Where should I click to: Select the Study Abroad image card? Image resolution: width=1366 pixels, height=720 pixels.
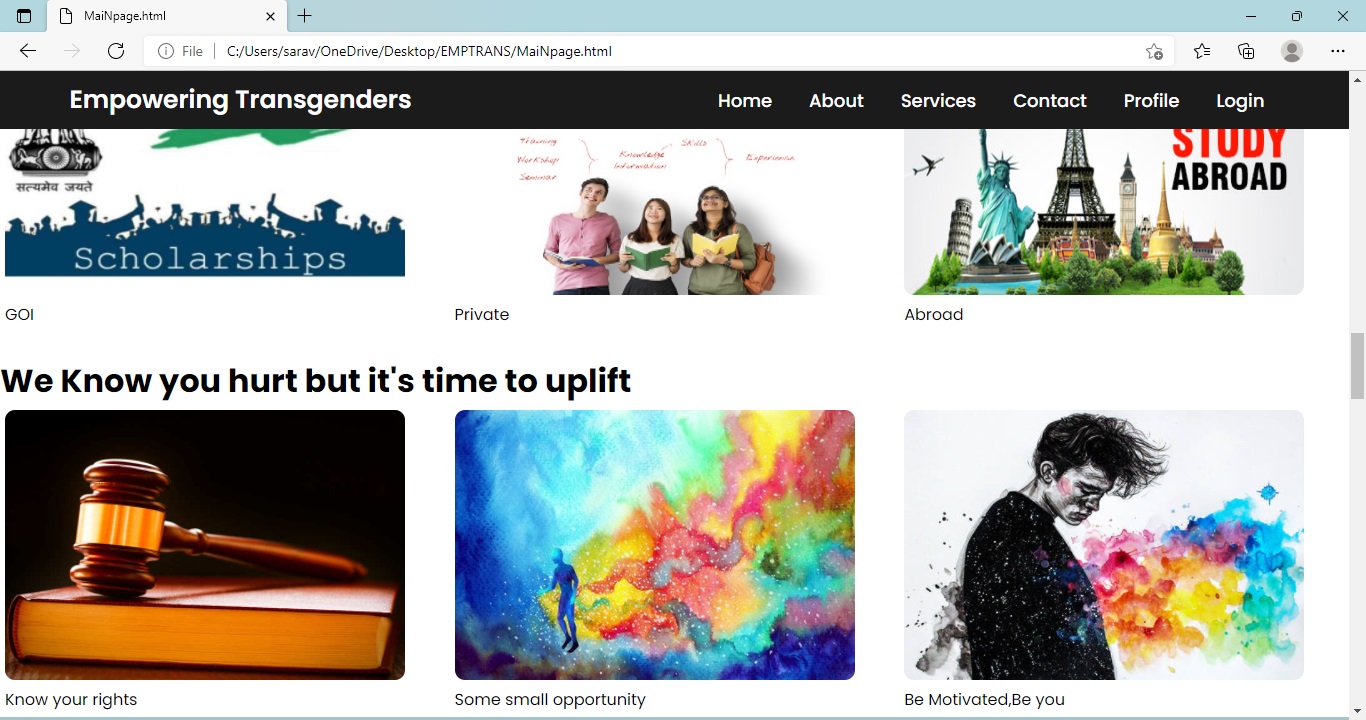tap(1104, 212)
